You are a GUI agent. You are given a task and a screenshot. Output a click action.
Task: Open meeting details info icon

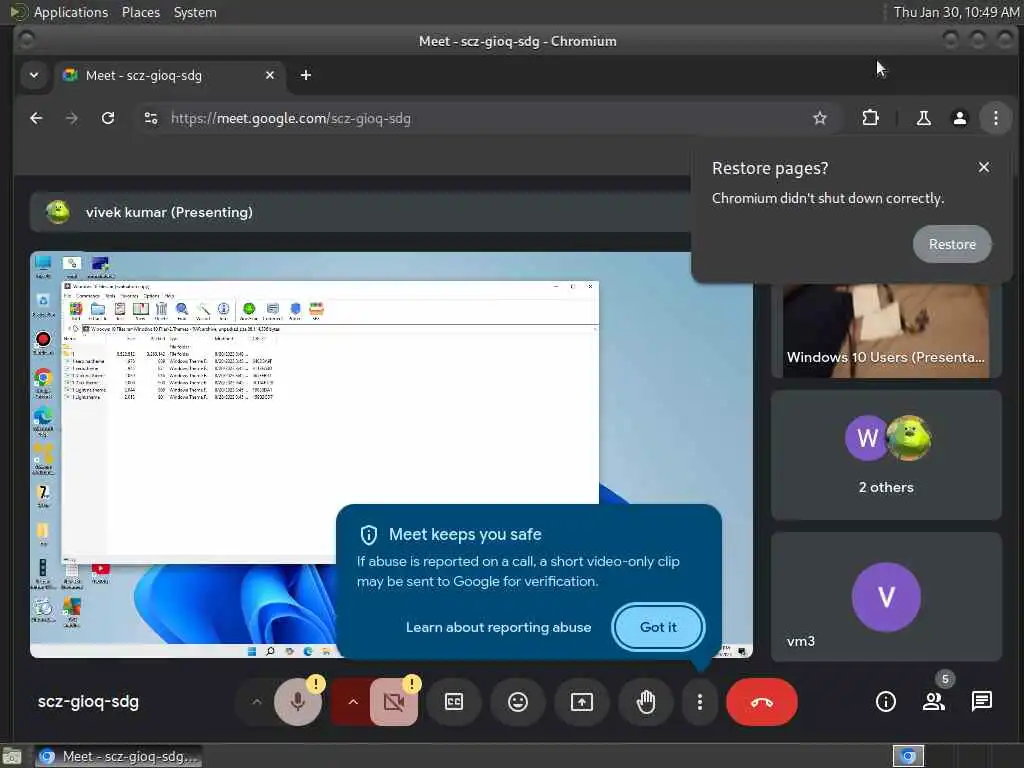click(886, 702)
